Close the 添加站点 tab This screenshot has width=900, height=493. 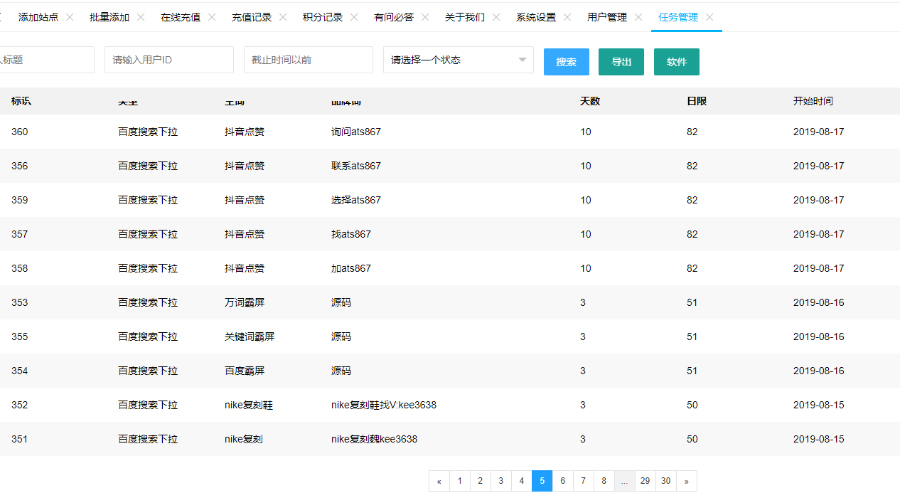[70, 17]
